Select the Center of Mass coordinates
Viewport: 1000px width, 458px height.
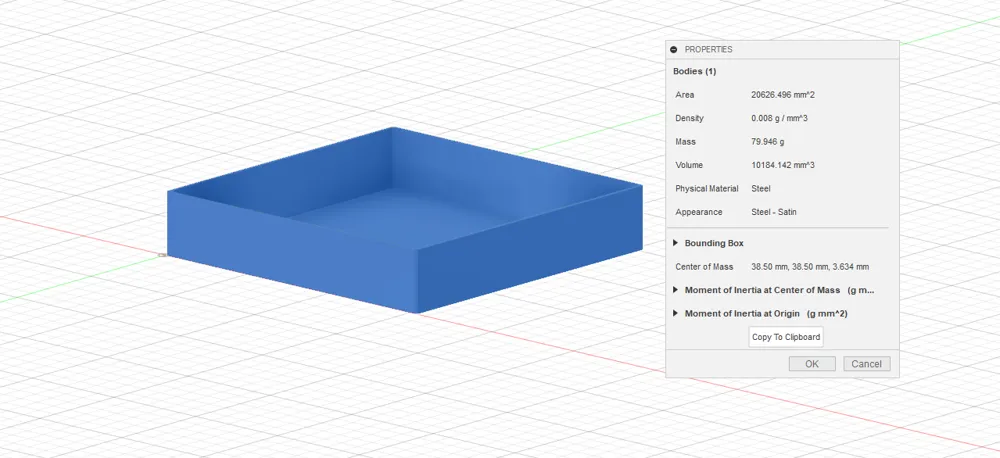click(810, 267)
